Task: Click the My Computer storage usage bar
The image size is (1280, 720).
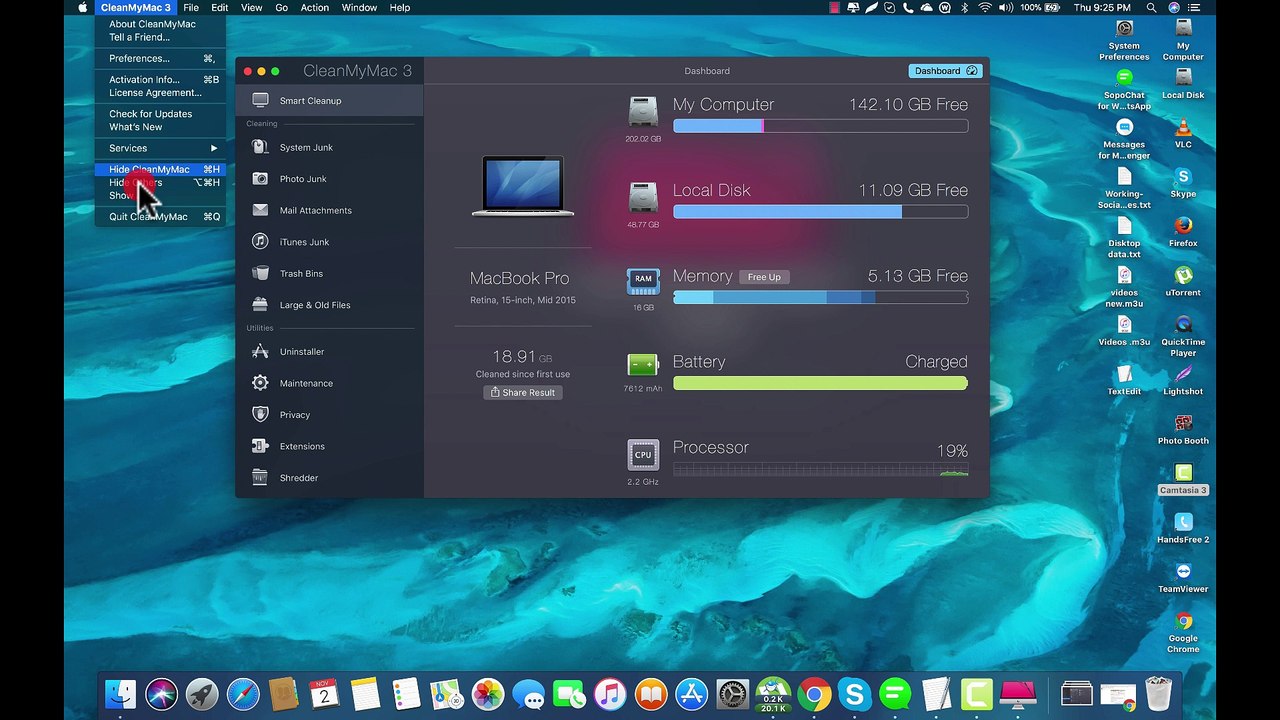Action: tap(820, 126)
